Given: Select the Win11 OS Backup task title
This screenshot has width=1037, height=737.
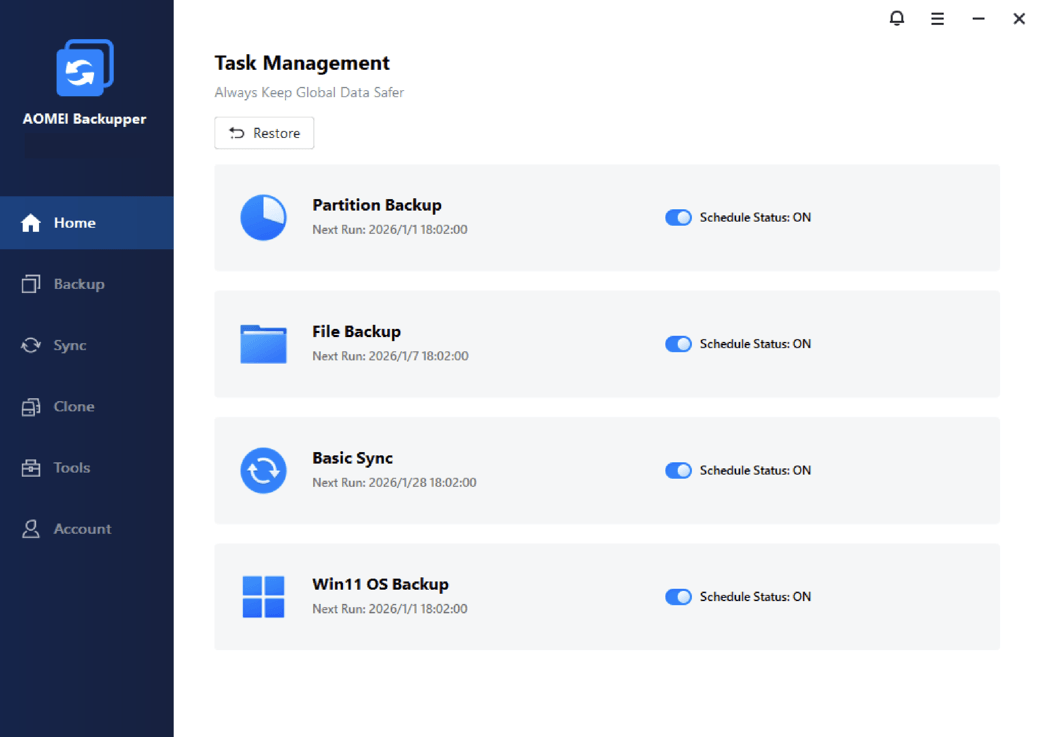Looking at the screenshot, I should pyautogui.click(x=380, y=584).
